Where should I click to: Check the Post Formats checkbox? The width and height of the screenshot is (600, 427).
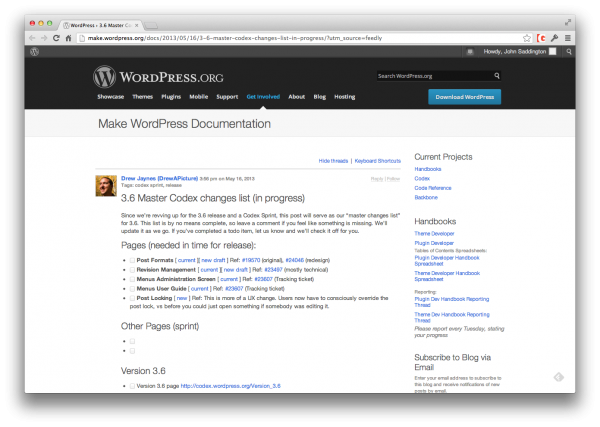[x=132, y=260]
